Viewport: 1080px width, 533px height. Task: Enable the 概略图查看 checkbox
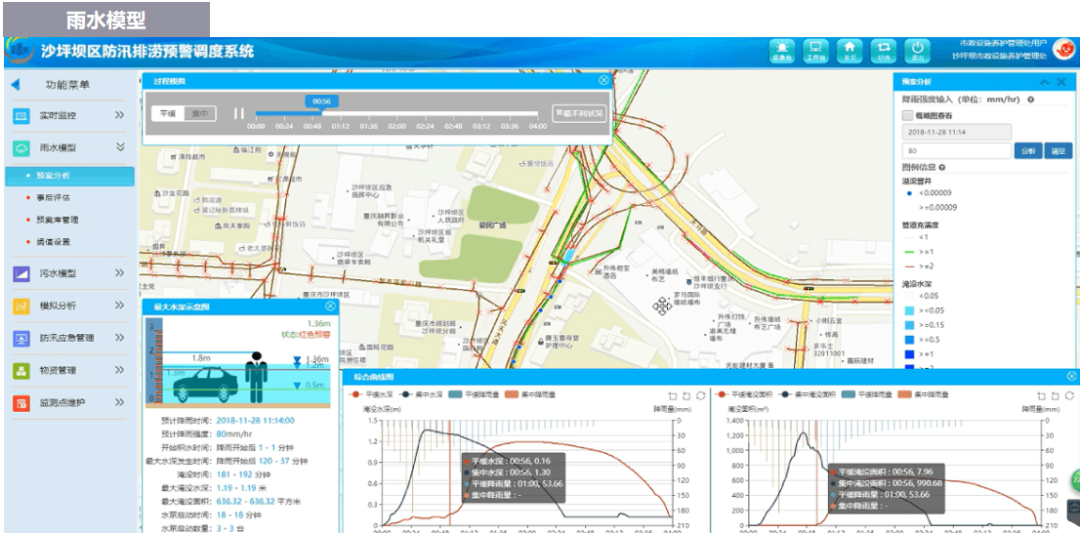908,116
